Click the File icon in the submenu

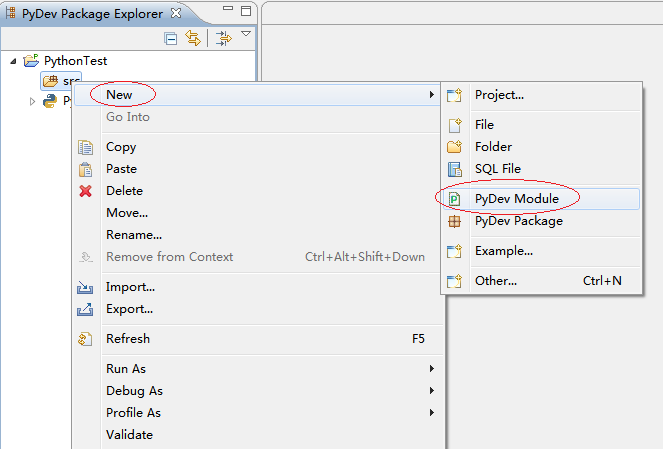coord(454,125)
